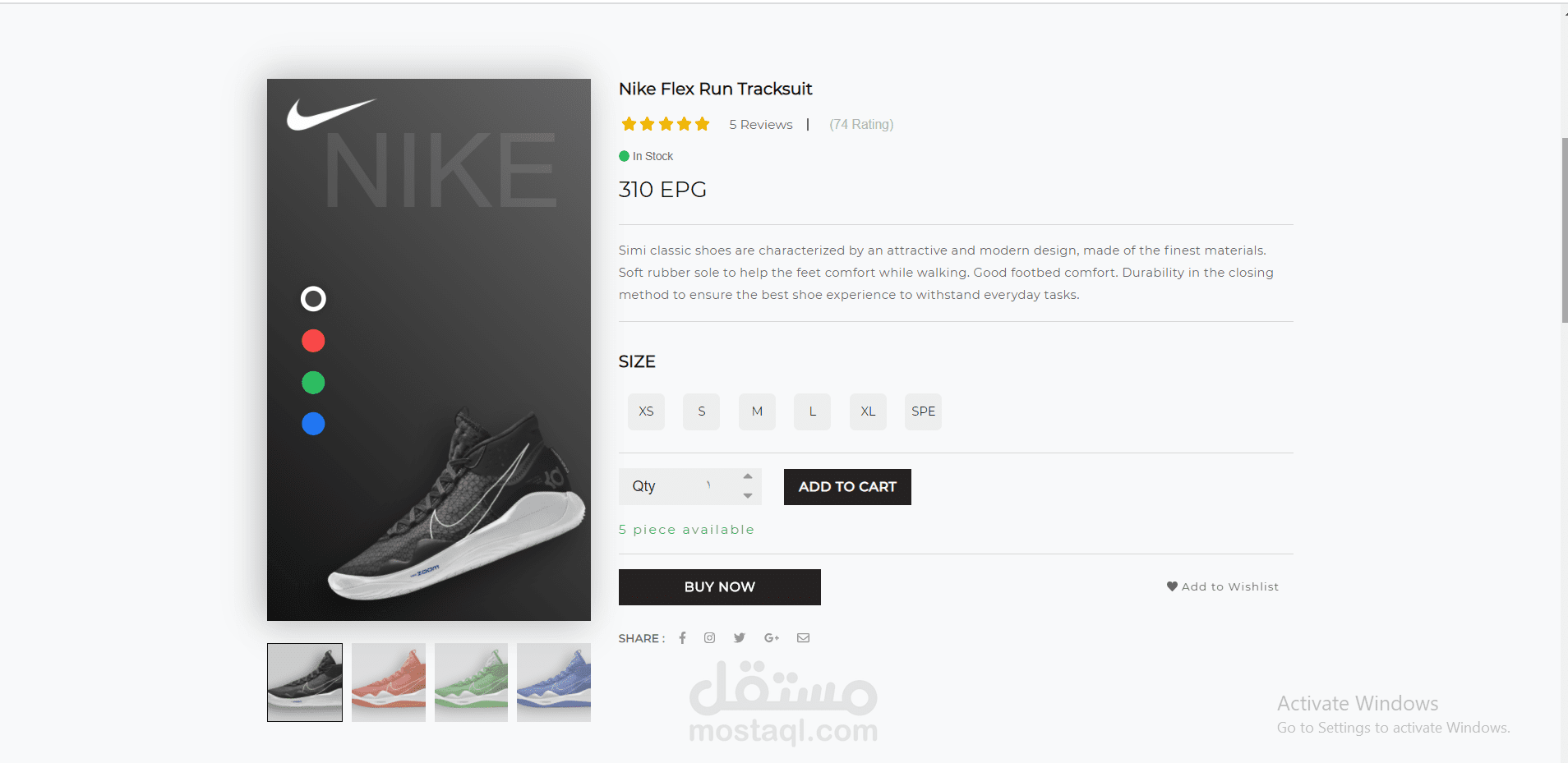This screenshot has width=1568, height=763.
Task: Decrease quantity with the down arrow
Action: click(x=748, y=496)
